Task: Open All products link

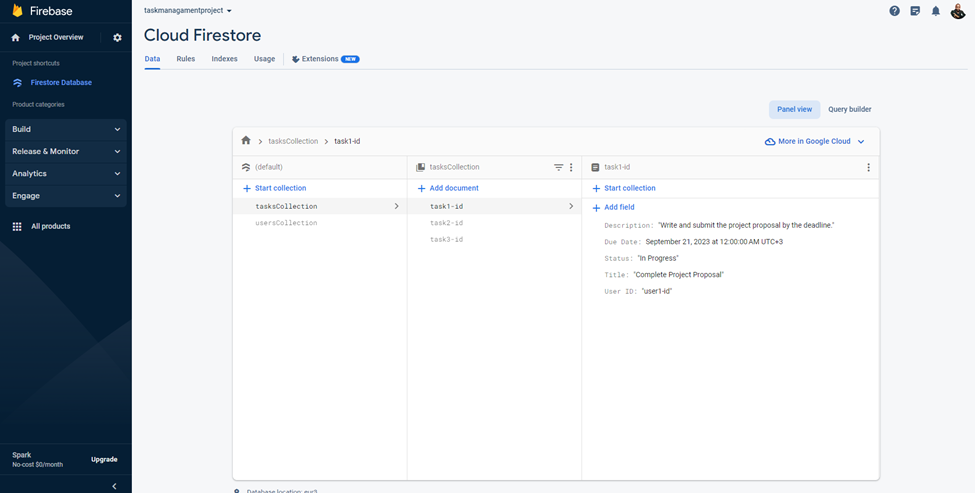Action: point(50,227)
